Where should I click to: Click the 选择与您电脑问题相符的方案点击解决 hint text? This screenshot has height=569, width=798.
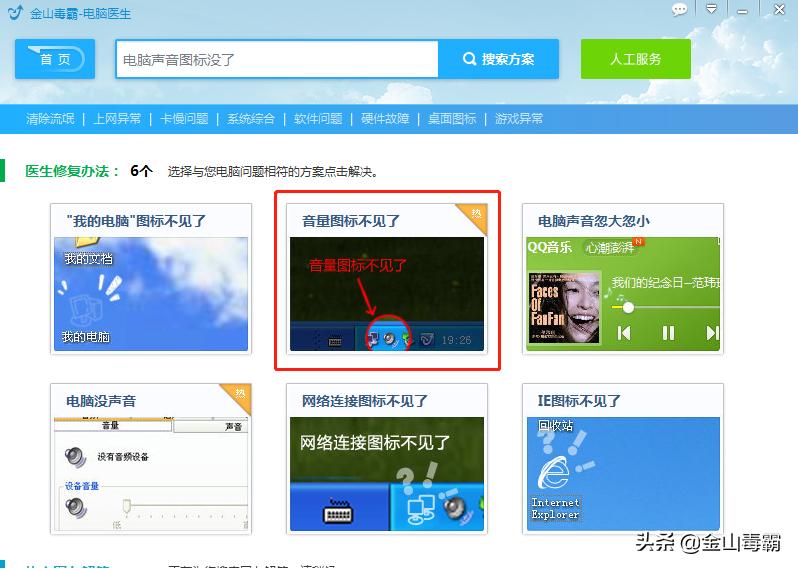point(273,172)
